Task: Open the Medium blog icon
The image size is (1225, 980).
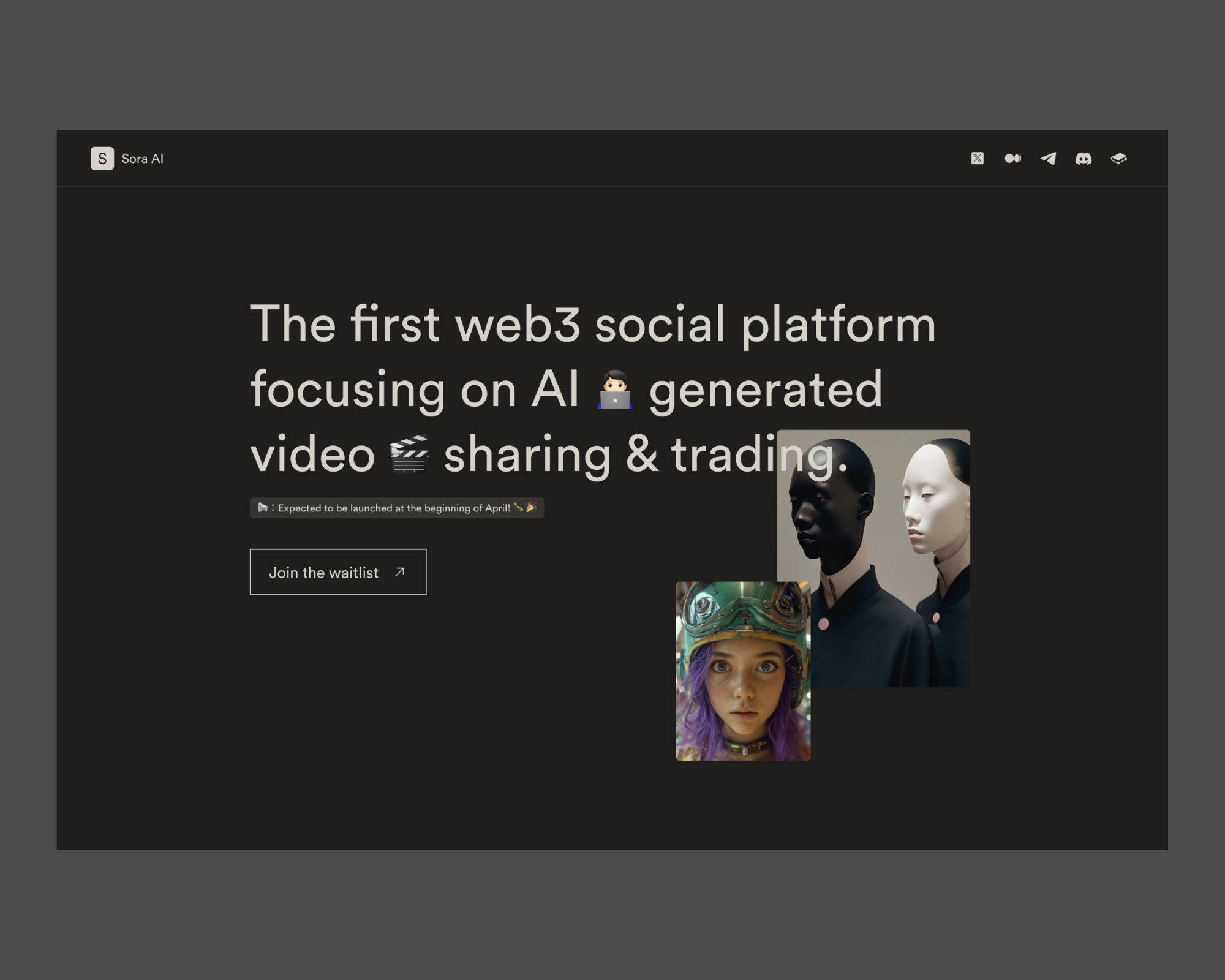Action: (x=1013, y=159)
